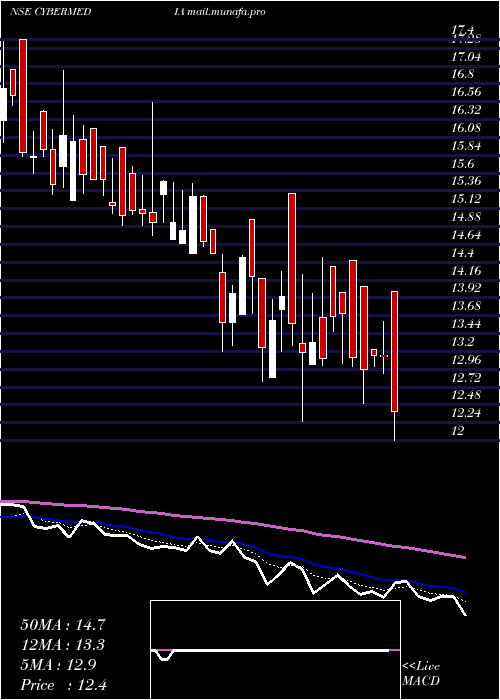The height and width of the screenshot is (700, 500).
Task: Click the 14.16 price axis label
Action: point(467,270)
